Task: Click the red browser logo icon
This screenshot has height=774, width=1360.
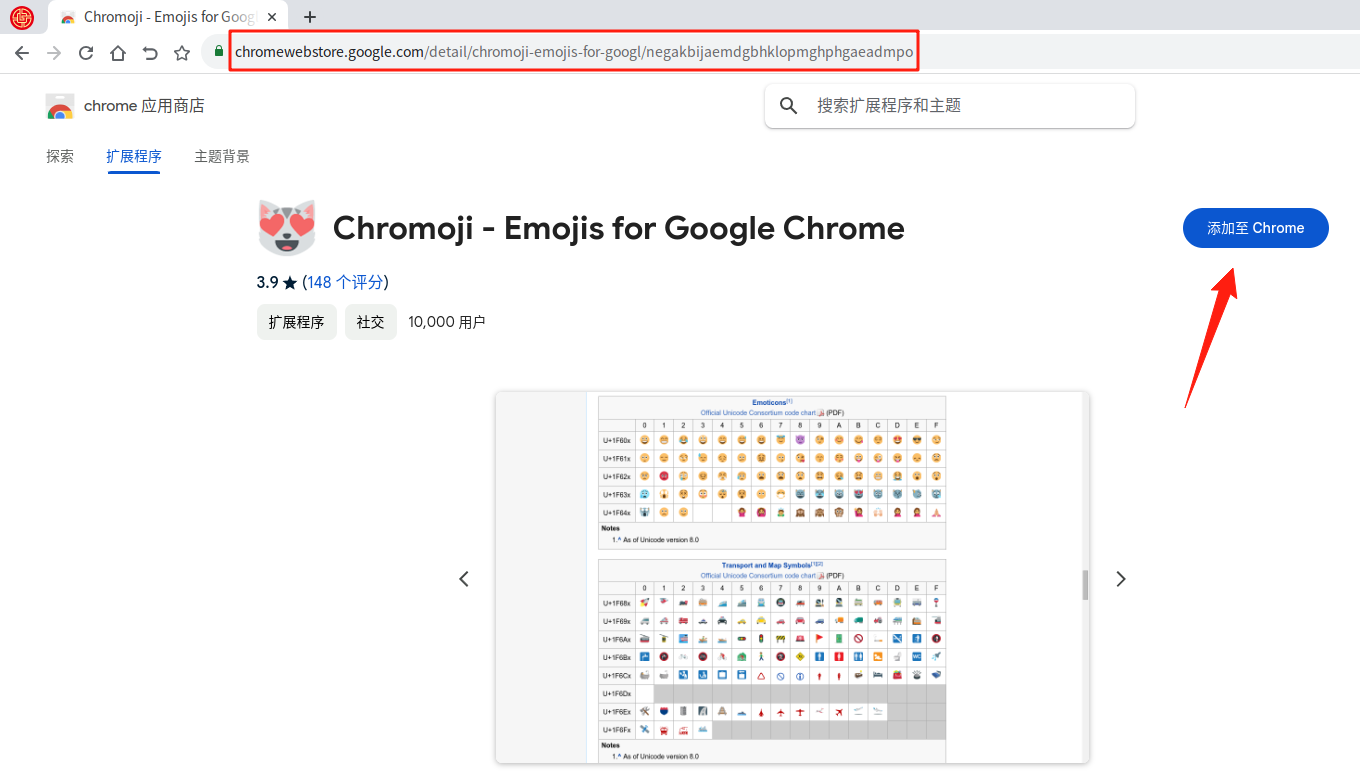Action: coord(22,17)
